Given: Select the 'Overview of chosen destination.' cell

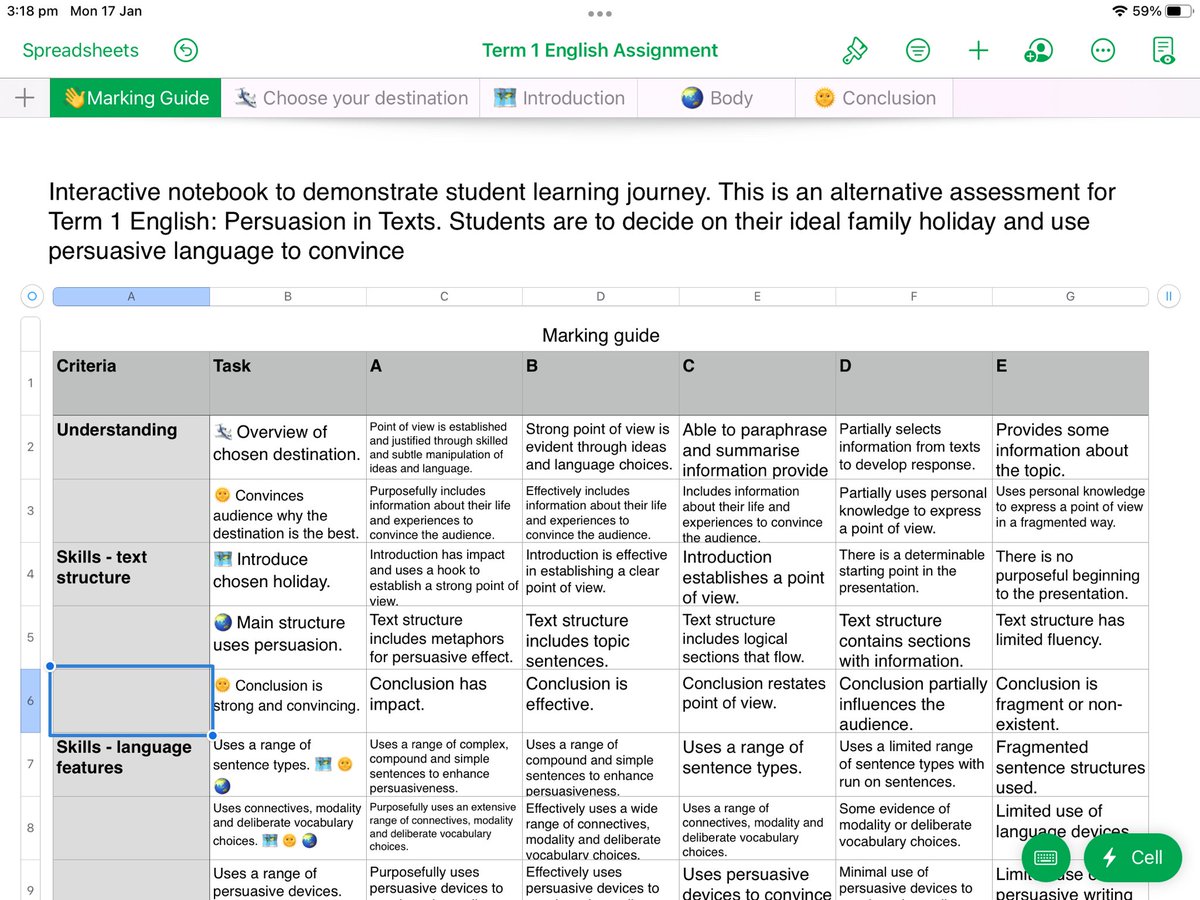Looking at the screenshot, I should (288, 447).
